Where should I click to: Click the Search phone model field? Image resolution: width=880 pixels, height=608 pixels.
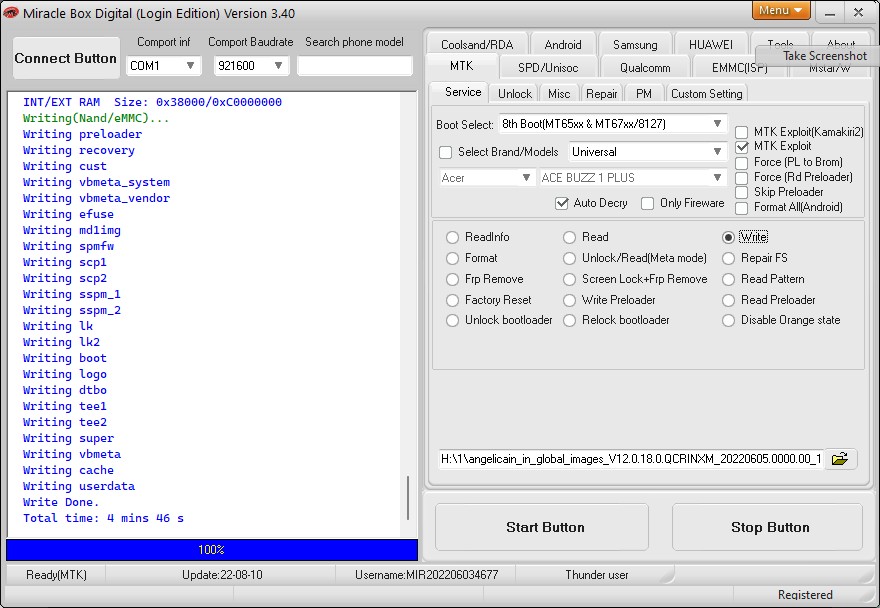354,66
